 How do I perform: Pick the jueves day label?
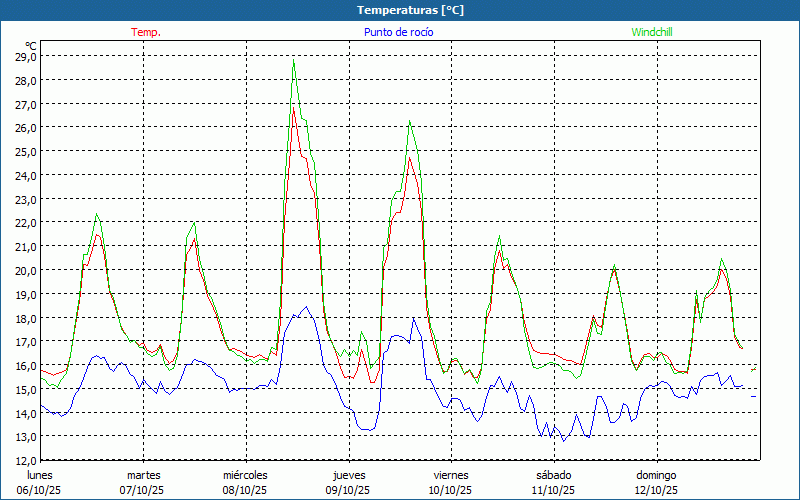[x=349, y=475]
